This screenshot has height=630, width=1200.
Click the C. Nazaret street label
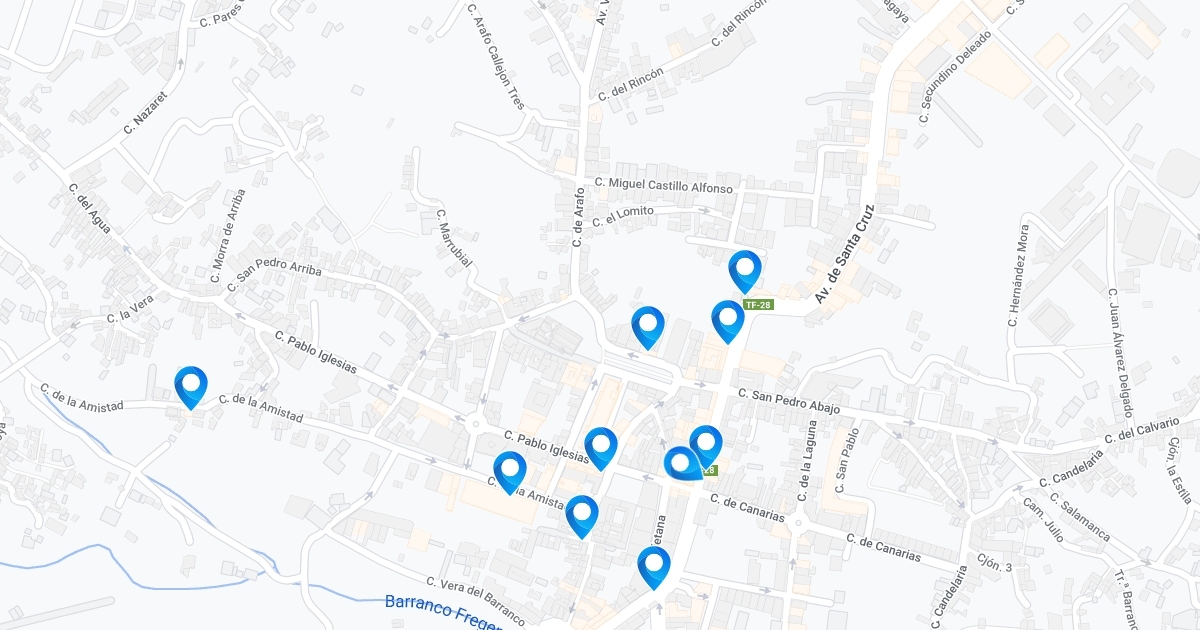[x=145, y=112]
